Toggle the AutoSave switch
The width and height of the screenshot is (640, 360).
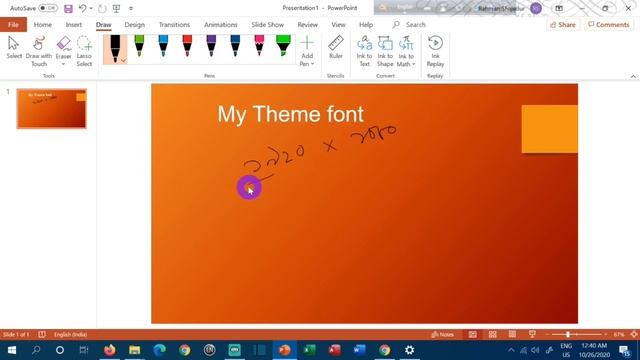48,8
